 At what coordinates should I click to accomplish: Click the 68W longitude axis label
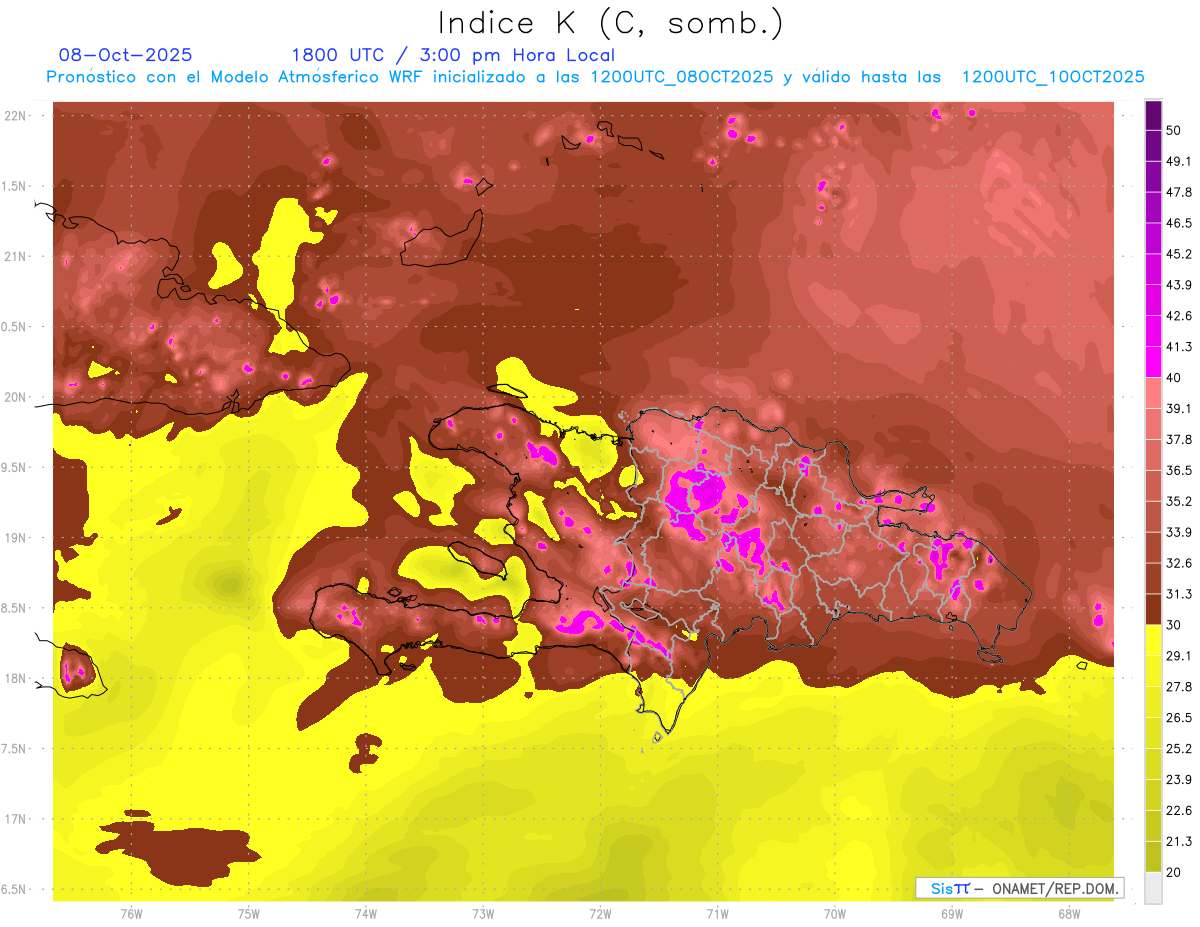click(1068, 914)
